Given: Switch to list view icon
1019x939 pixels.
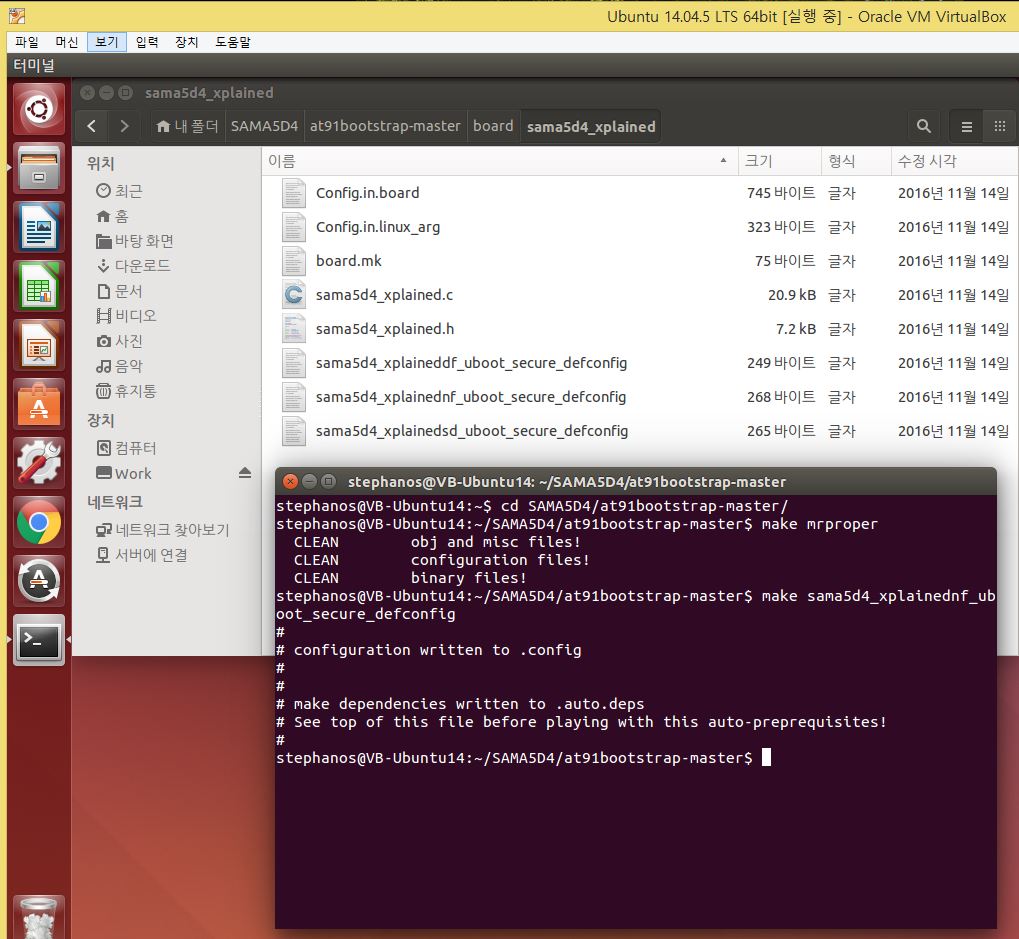Looking at the screenshot, I should click(x=966, y=127).
